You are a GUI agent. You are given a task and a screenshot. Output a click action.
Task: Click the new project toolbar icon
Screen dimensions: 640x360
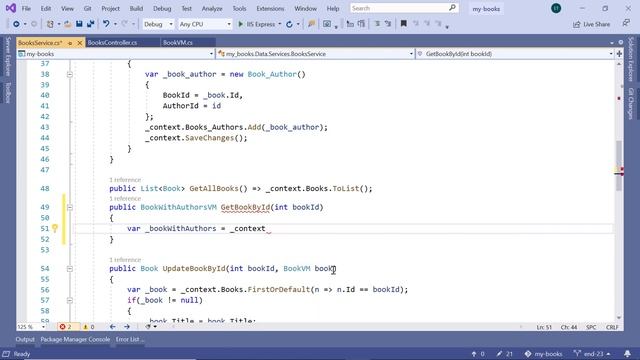[x=50, y=24]
